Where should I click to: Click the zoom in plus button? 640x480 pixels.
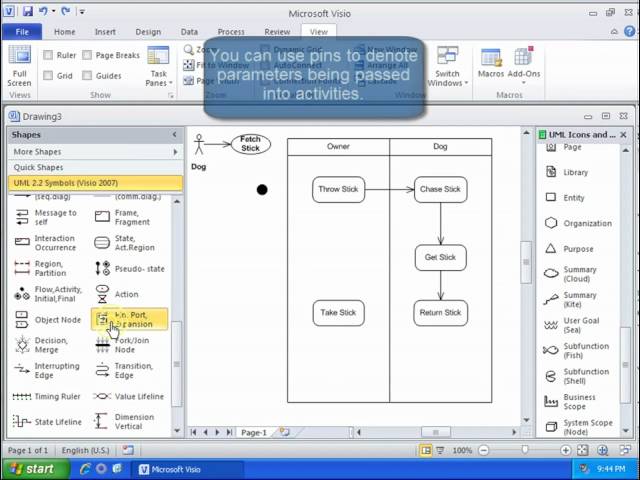tap(565, 450)
